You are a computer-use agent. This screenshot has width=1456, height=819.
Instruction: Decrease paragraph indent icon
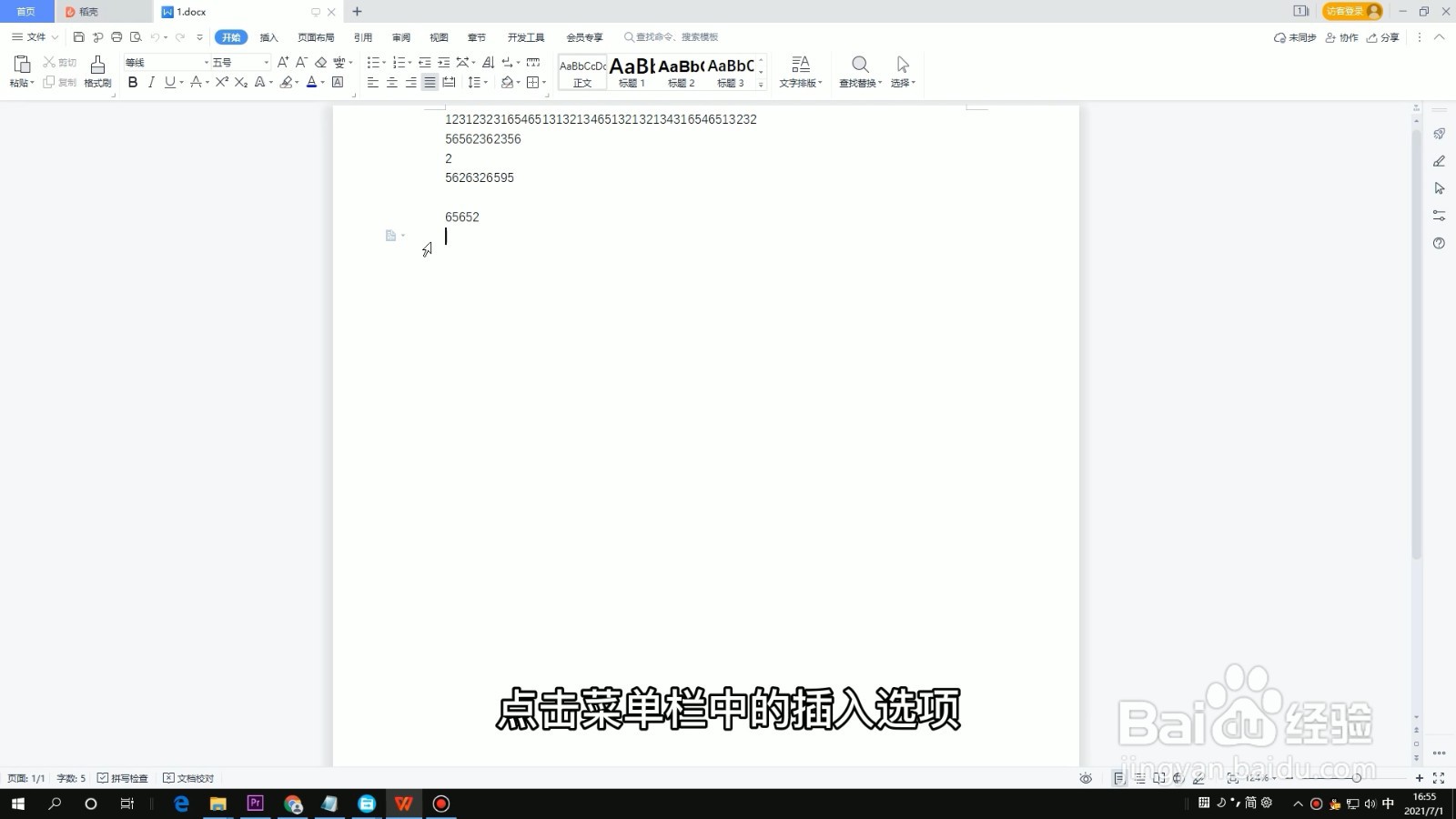point(424,62)
